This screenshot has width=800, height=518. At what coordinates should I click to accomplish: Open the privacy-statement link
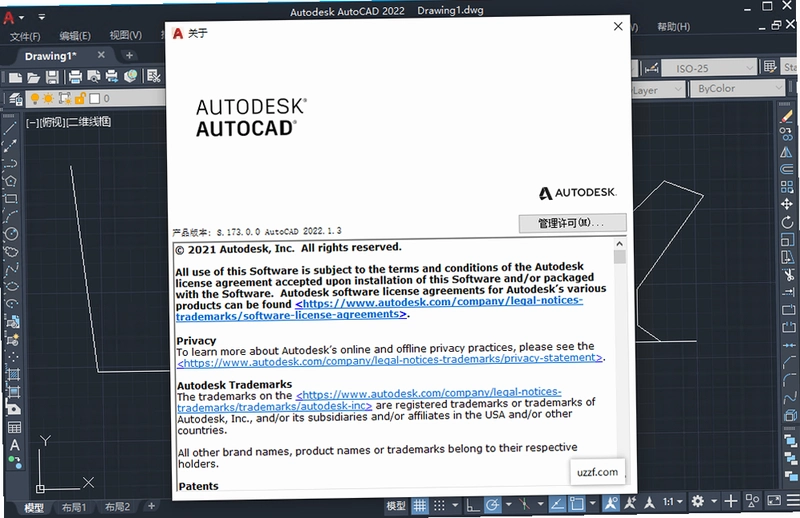click(390, 360)
